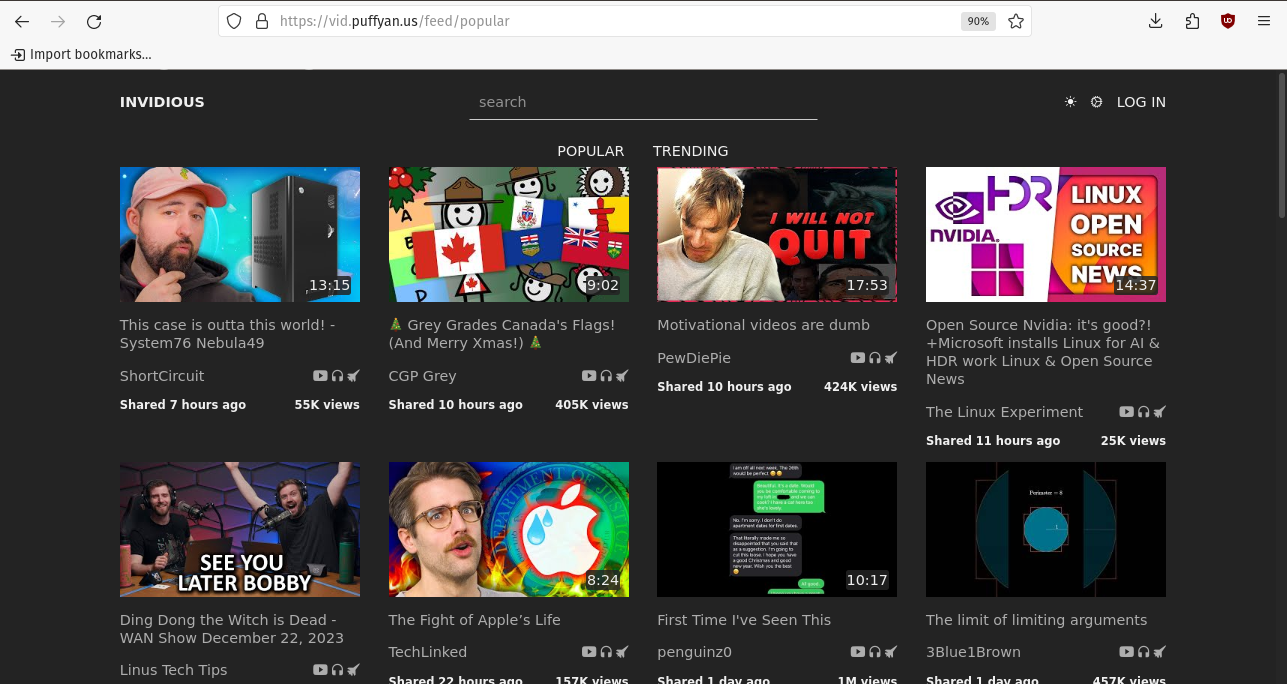
Task: Open 'This case is outta this world!' title
Action: [x=228, y=334]
